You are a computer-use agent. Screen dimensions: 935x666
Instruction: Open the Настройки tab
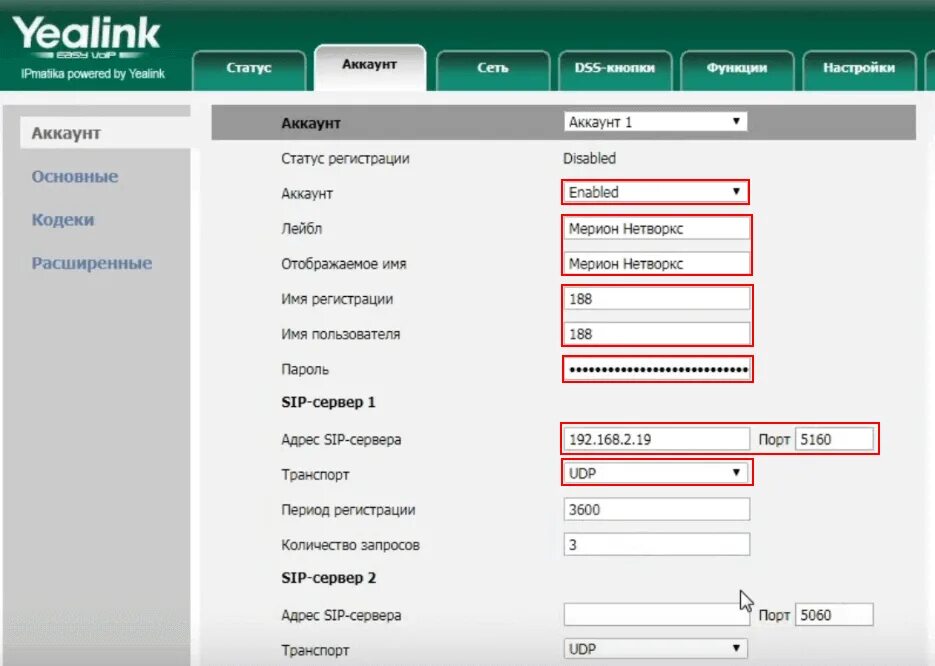[x=859, y=69]
